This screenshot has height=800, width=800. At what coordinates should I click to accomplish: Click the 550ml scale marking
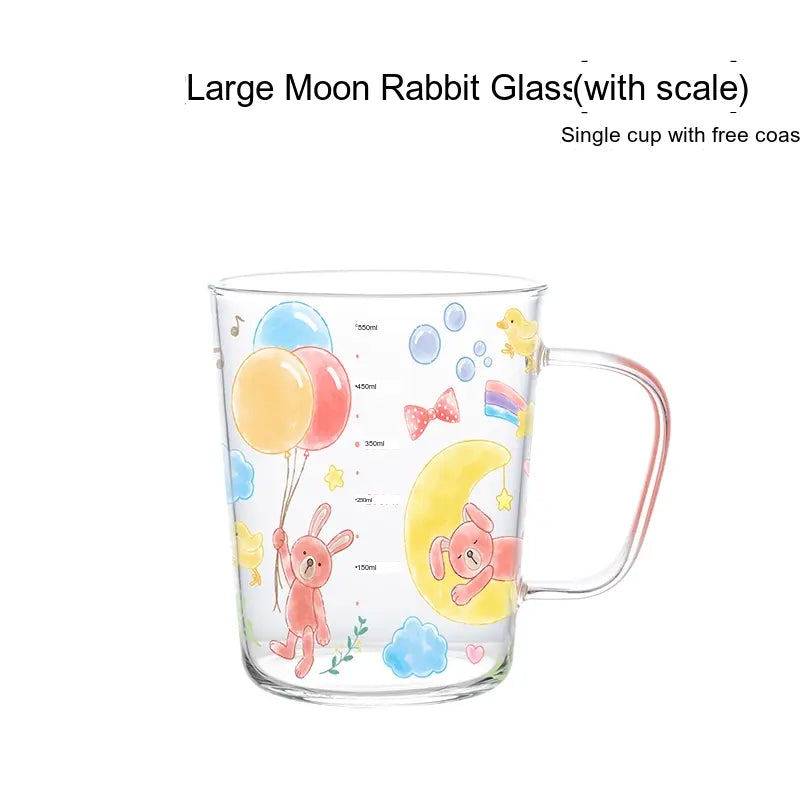pos(366,327)
